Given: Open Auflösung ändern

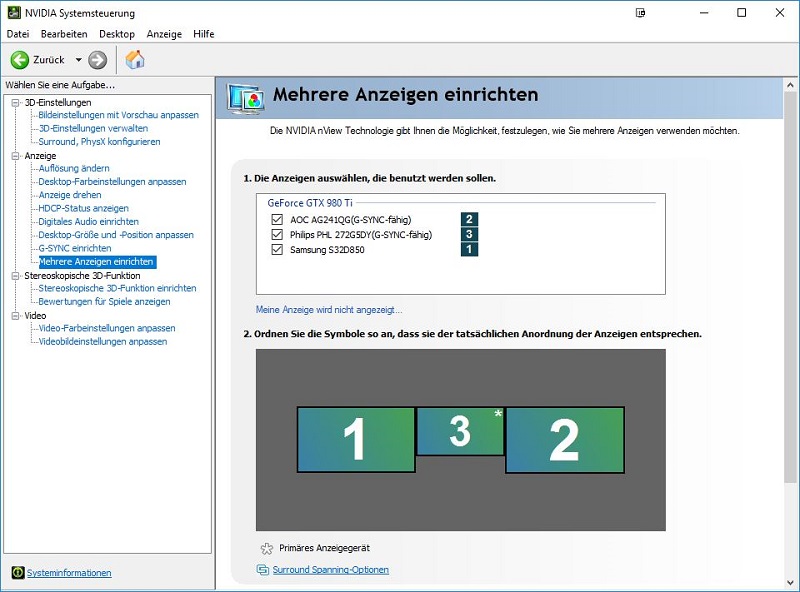Looking at the screenshot, I should click(74, 168).
